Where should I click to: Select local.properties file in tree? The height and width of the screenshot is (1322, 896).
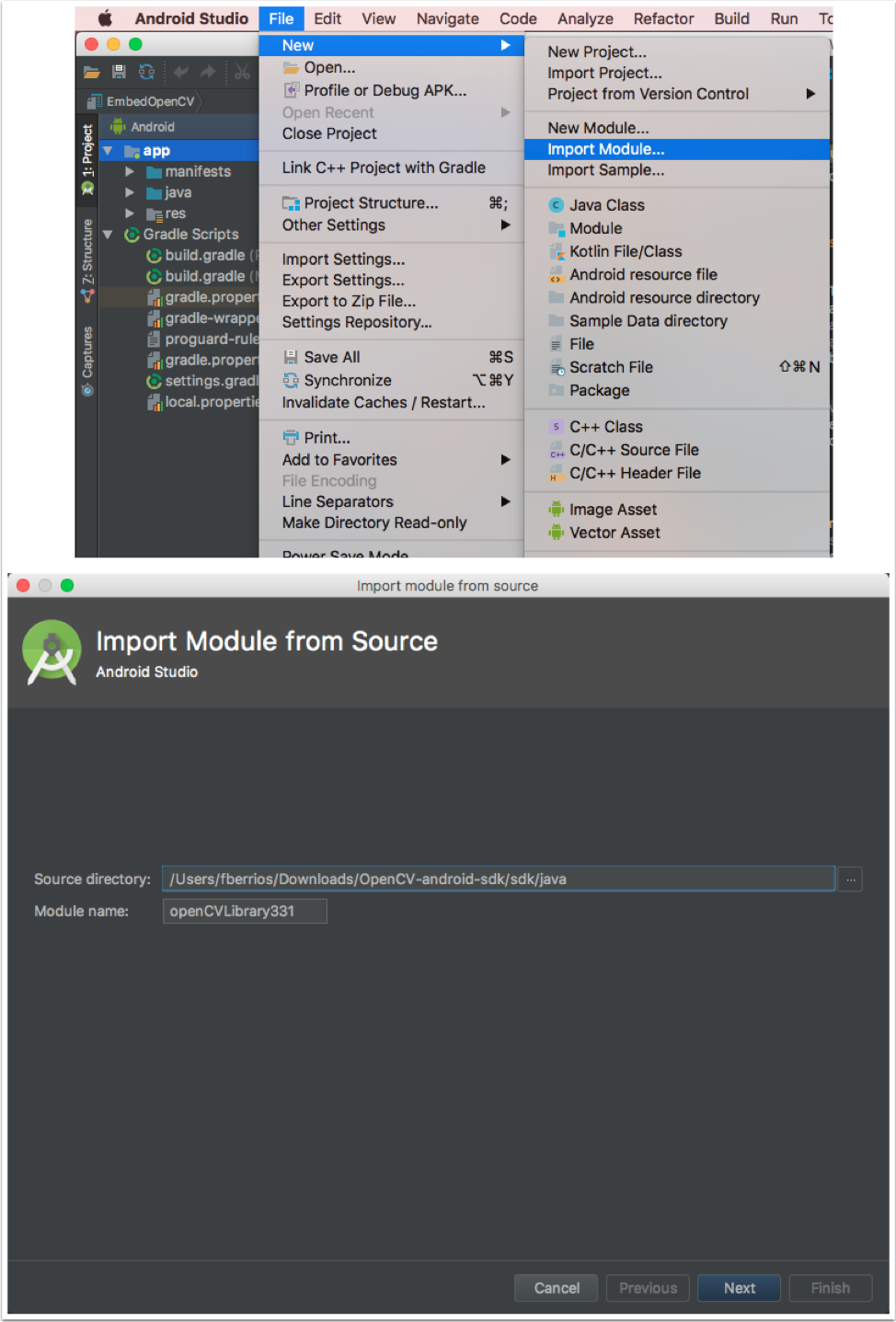(x=202, y=402)
